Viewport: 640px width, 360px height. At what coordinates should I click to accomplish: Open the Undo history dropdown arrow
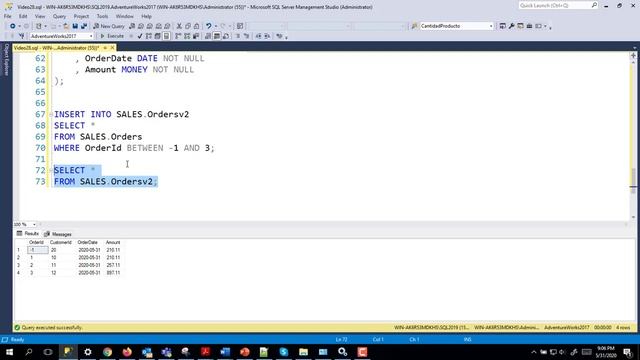216,26
